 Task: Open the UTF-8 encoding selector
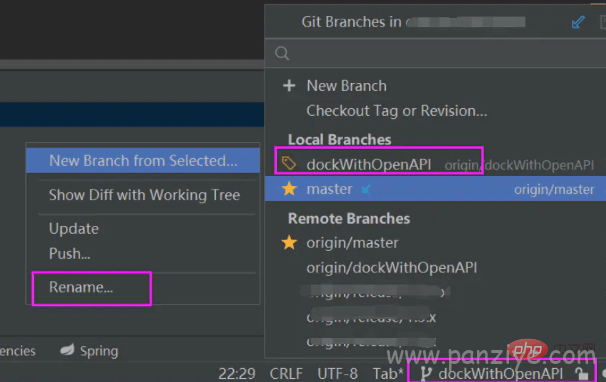point(337,374)
